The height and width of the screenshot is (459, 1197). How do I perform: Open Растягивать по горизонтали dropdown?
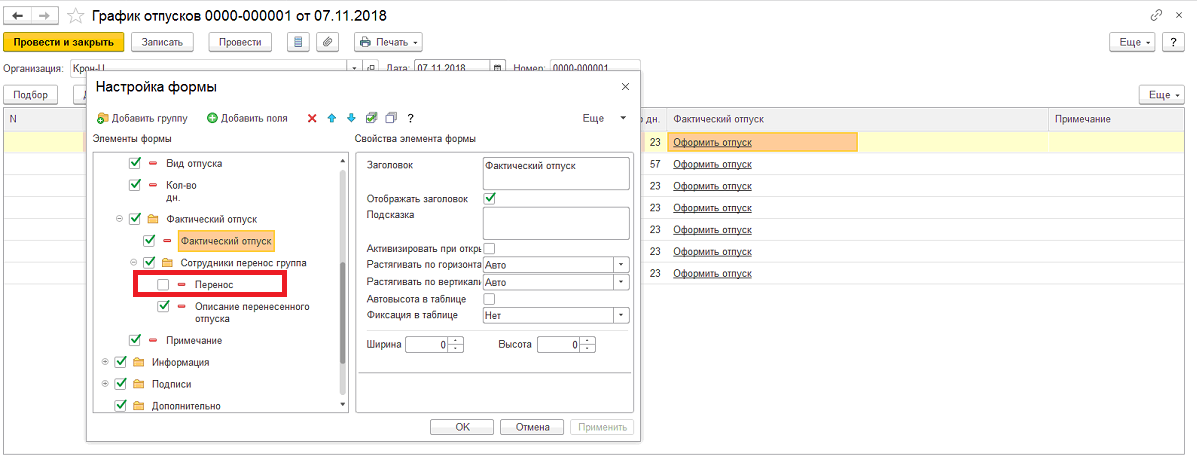(x=622, y=264)
